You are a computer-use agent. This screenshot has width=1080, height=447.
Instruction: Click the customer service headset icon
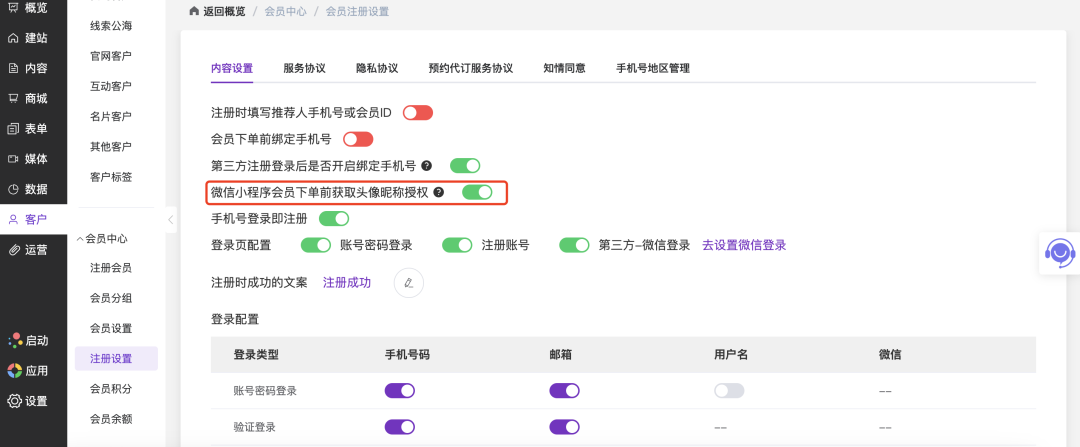1059,252
